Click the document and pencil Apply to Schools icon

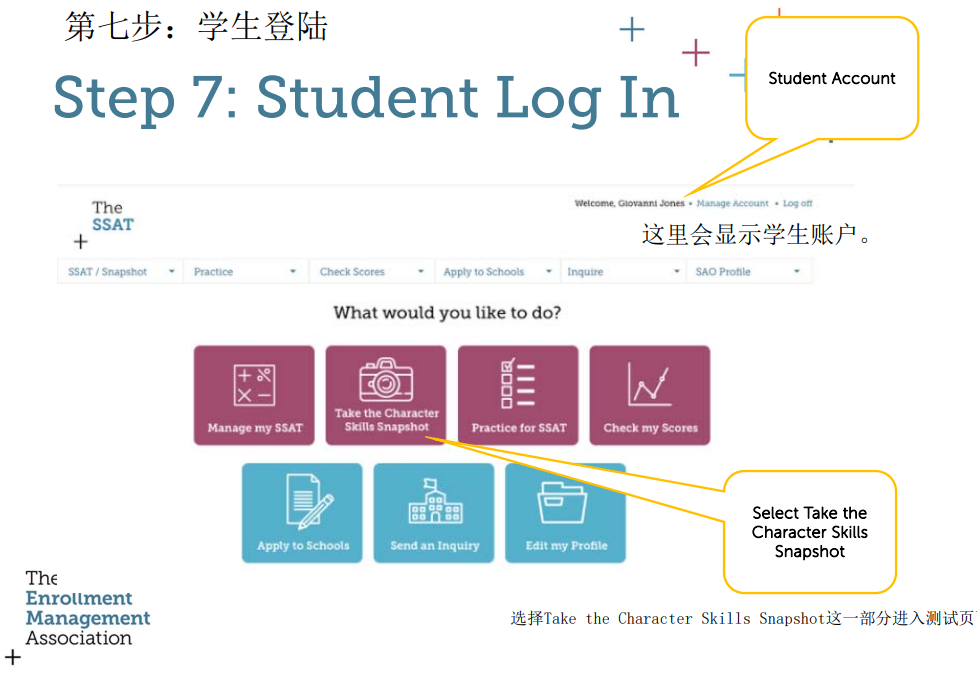310,502
